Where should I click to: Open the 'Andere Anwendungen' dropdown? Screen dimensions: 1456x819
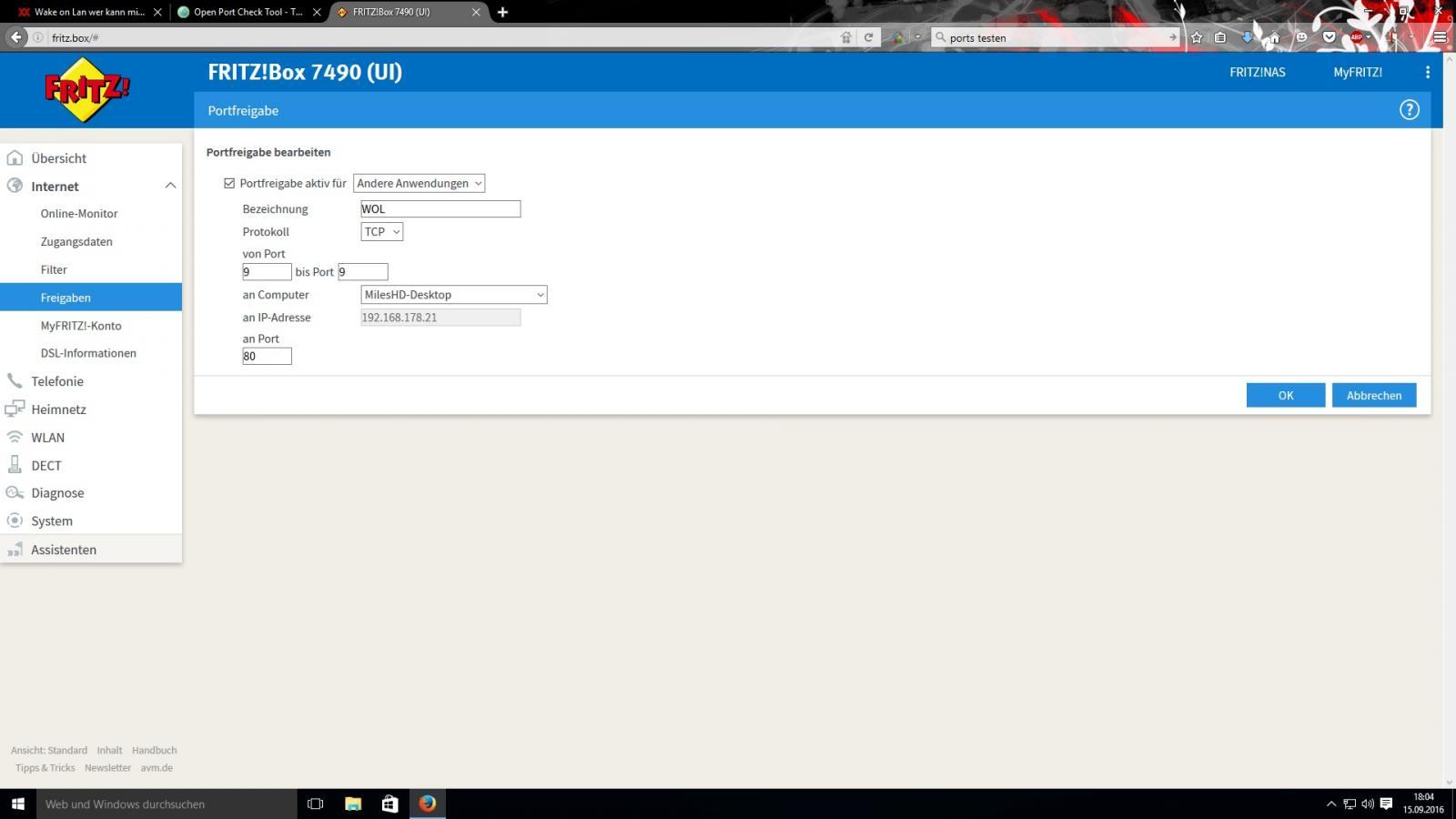click(419, 183)
